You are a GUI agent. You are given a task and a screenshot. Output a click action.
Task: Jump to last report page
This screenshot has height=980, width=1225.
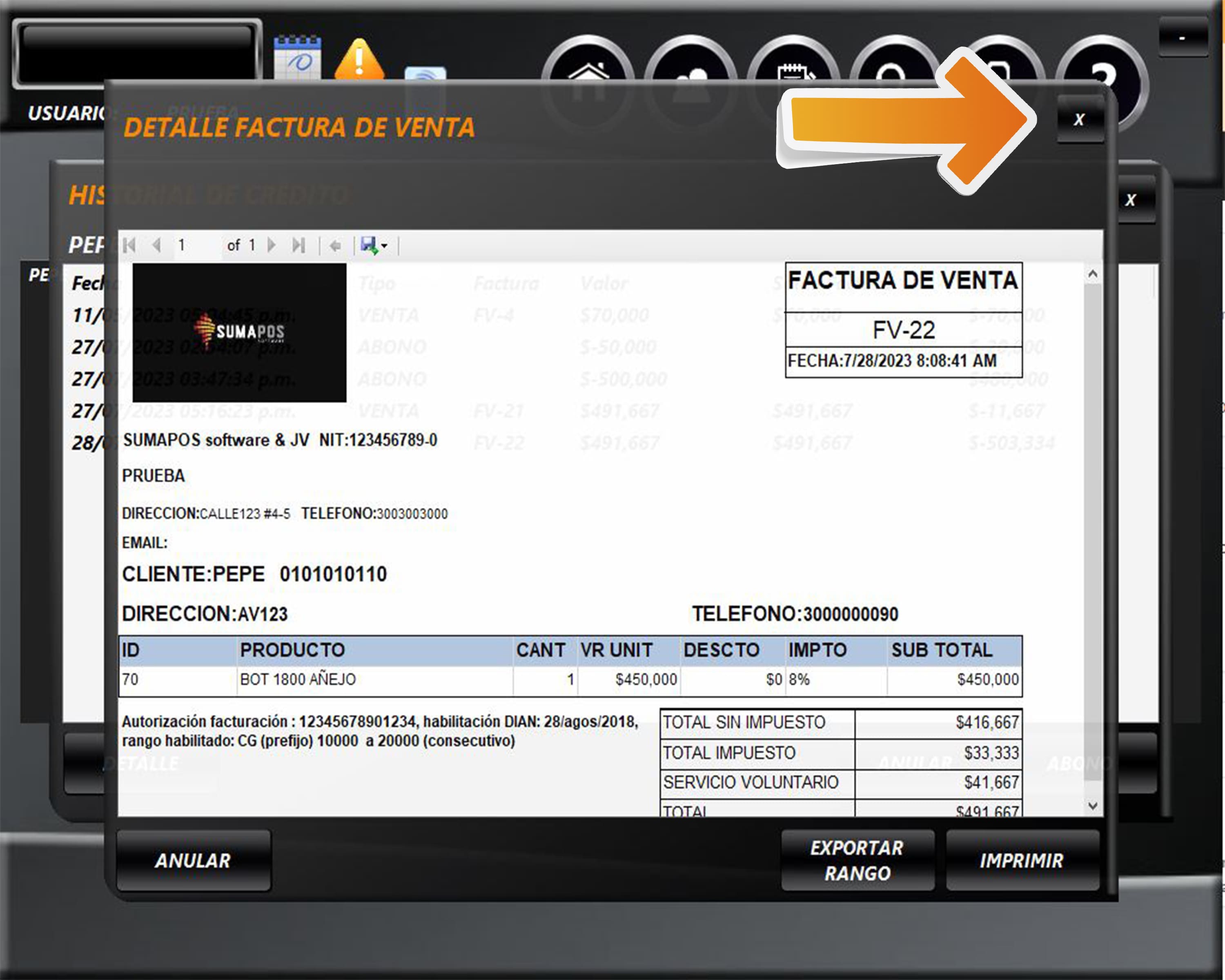[299, 245]
